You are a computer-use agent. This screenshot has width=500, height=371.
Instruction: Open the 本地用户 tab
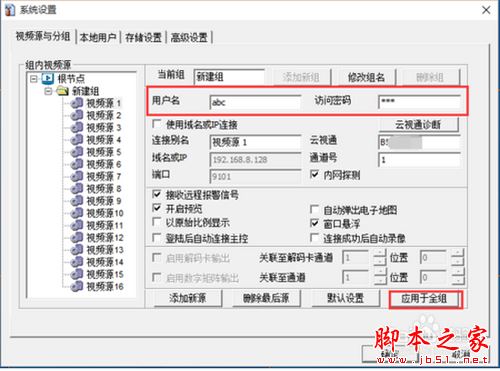click(x=98, y=37)
